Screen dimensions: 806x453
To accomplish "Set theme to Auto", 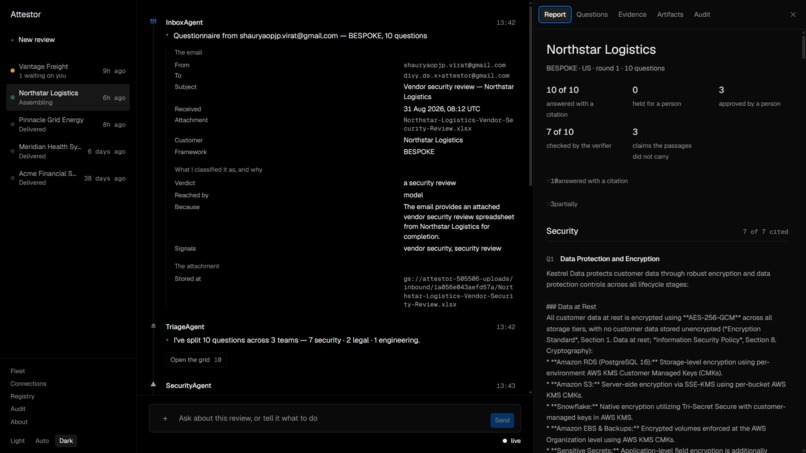I will click(x=42, y=441).
